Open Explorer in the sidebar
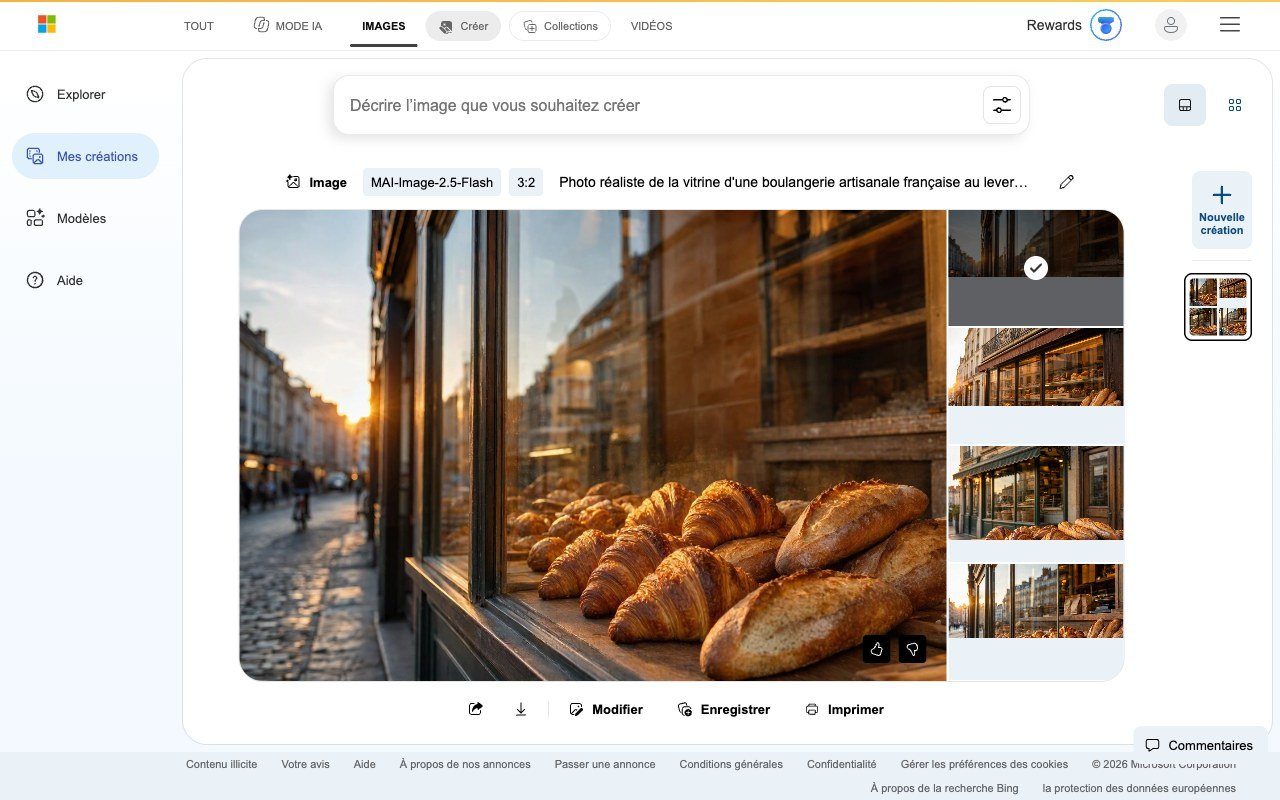This screenshot has width=1280, height=800. click(x=66, y=94)
